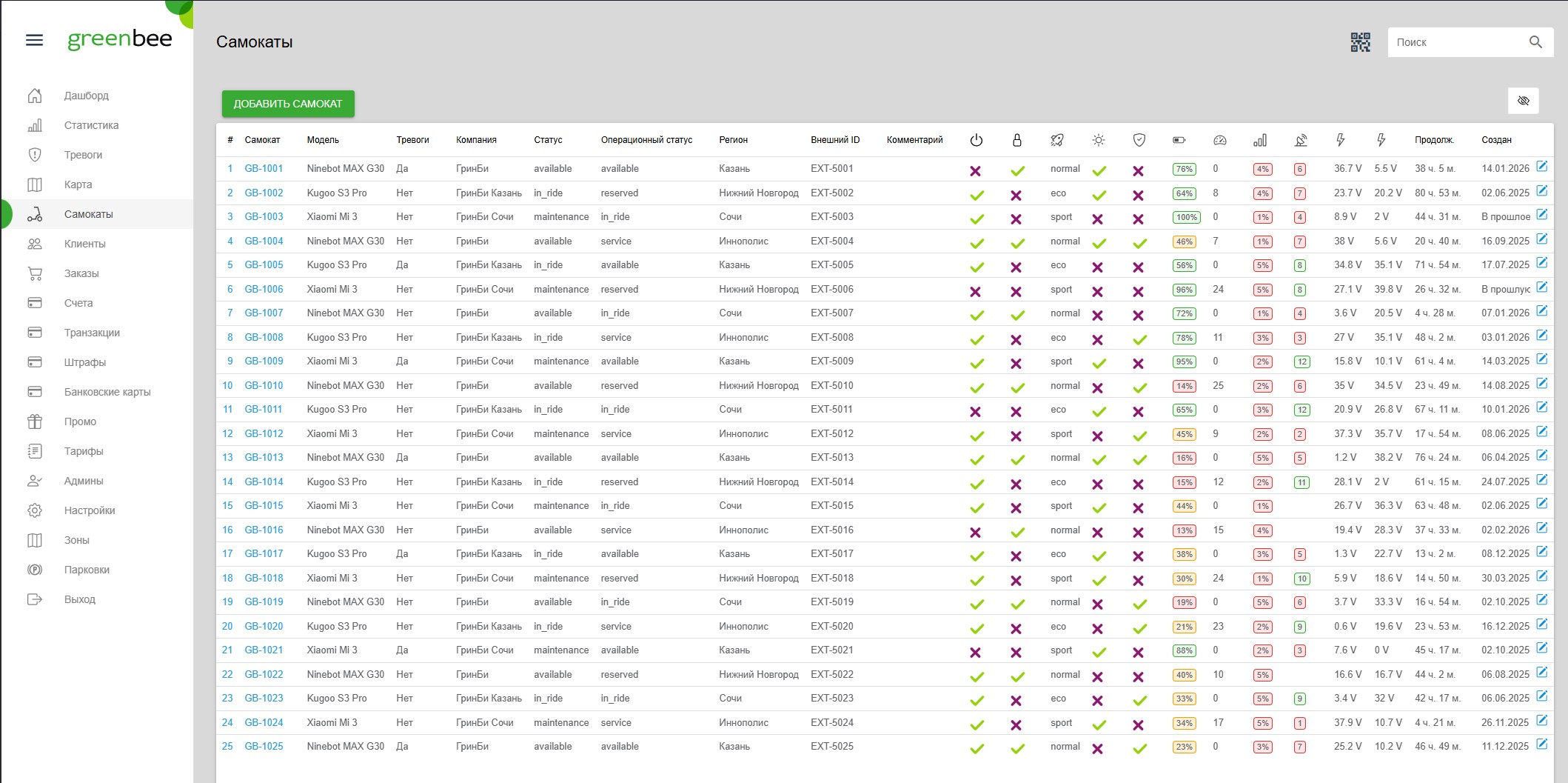This screenshot has height=783, width=1568.
Task: Toggle power cross for scooter GB-1006
Action: point(976,292)
